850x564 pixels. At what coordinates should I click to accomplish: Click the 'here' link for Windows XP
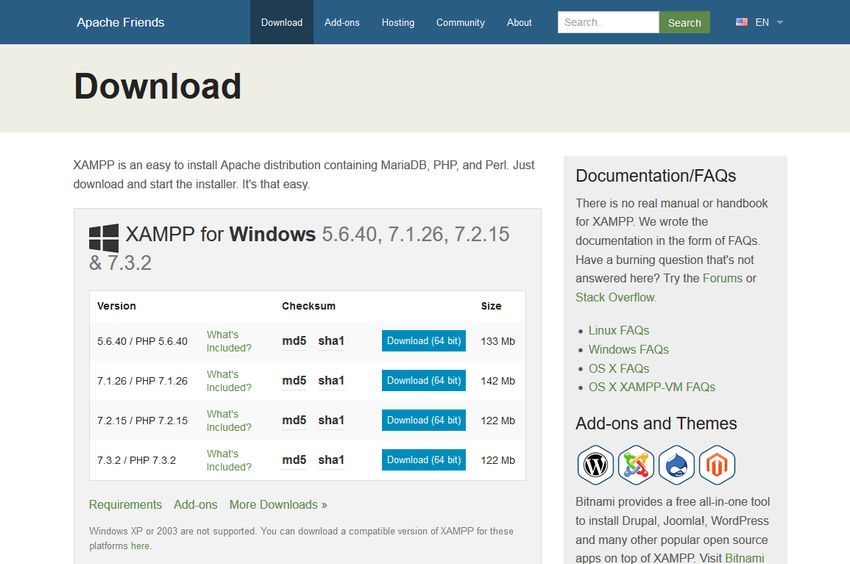pos(140,546)
